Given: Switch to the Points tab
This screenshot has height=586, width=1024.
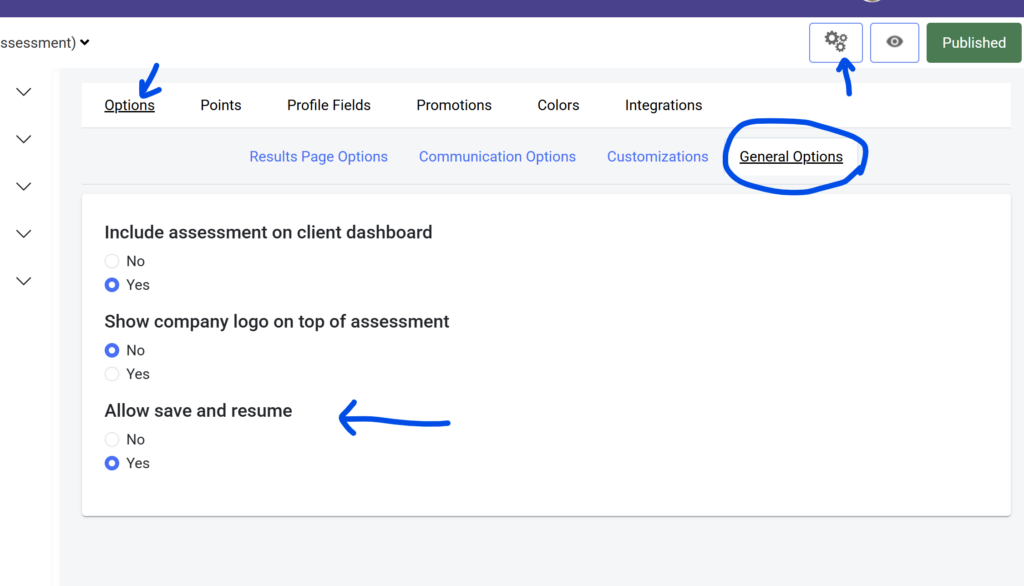Looking at the screenshot, I should point(221,105).
